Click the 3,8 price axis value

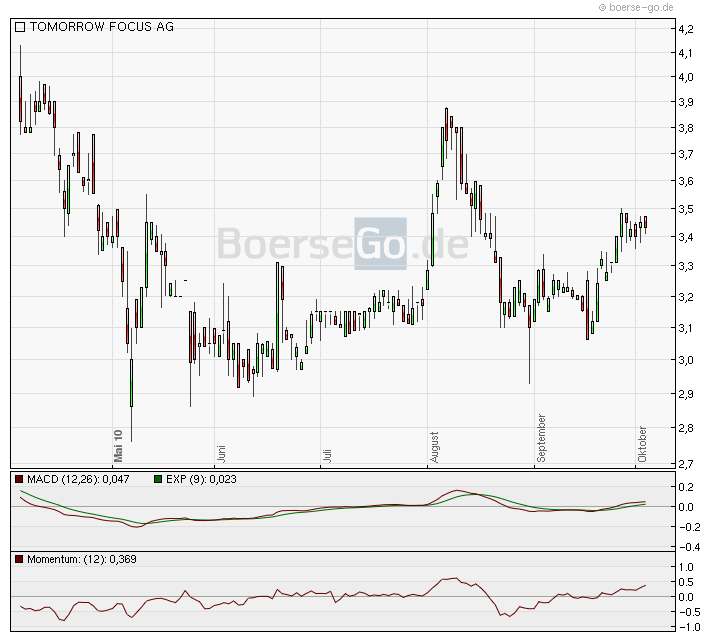click(x=686, y=129)
